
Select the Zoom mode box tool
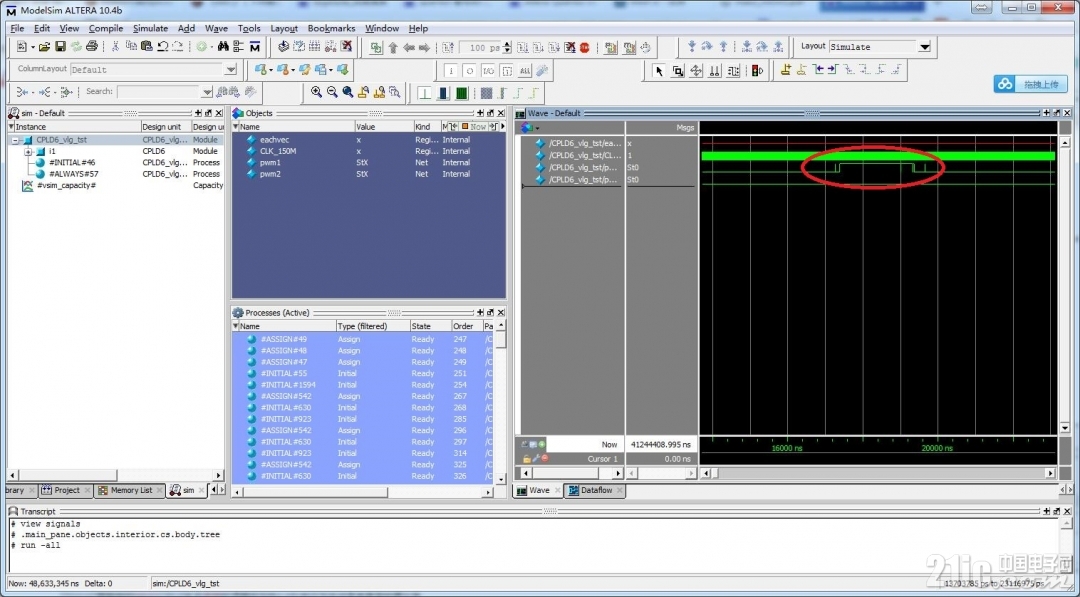[678, 70]
